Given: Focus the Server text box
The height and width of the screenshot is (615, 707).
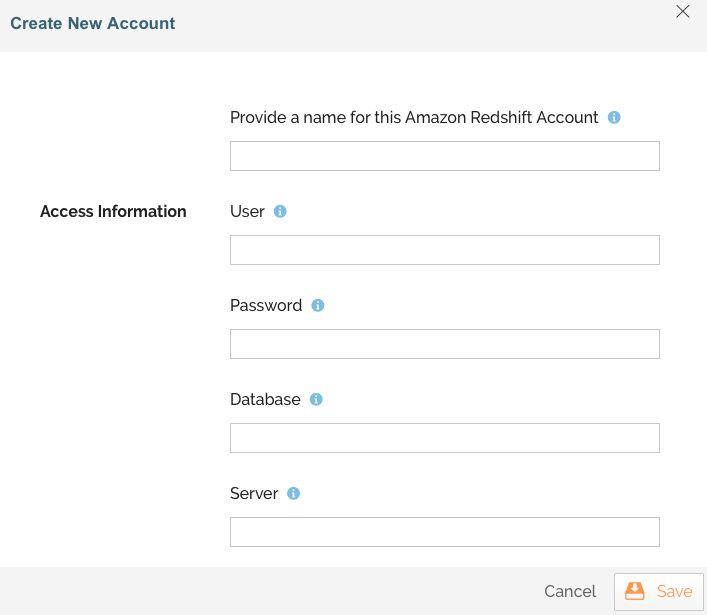Looking at the screenshot, I should pos(445,532).
